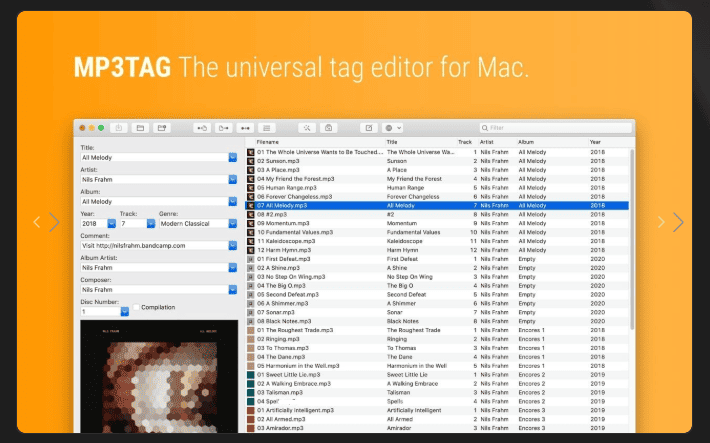Click the Tag Sources toolbar icon
Screen dimensions: 710x443
click(x=329, y=128)
